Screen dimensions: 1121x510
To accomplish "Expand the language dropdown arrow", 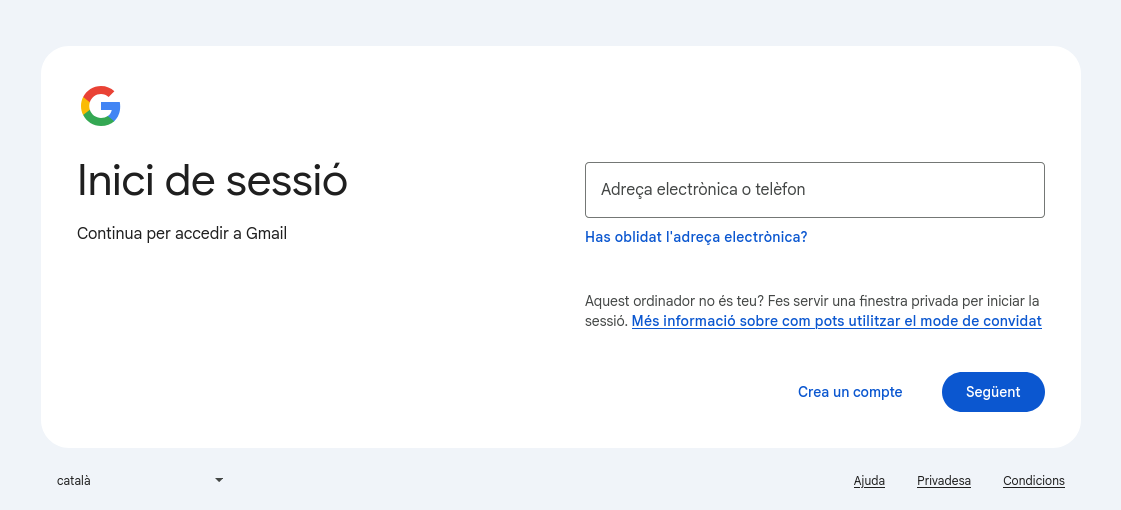I will tap(219, 480).
